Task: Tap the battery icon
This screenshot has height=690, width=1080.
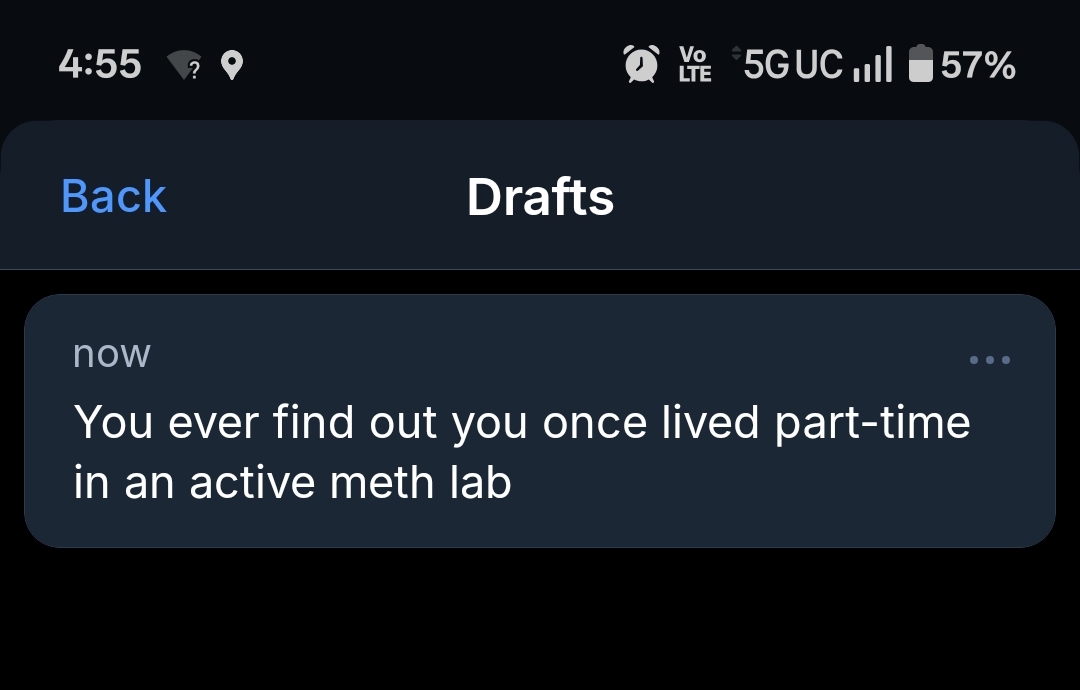Action: (920, 65)
